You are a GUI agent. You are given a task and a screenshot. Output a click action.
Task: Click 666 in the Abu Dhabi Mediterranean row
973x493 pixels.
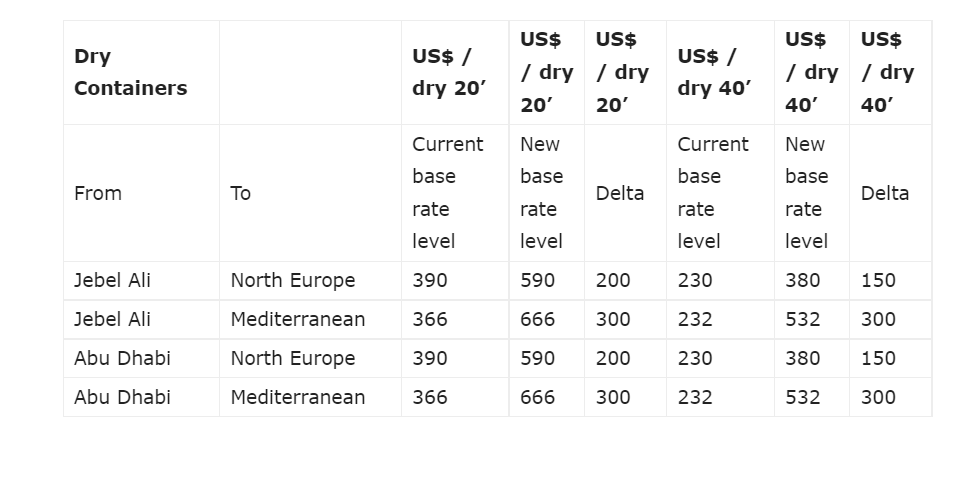538,397
